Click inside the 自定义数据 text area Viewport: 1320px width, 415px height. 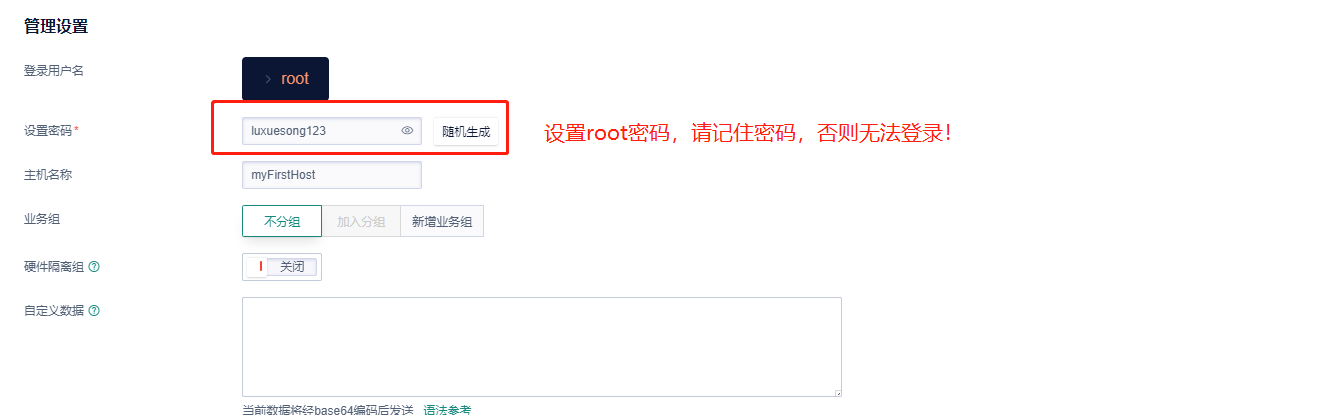coord(542,347)
